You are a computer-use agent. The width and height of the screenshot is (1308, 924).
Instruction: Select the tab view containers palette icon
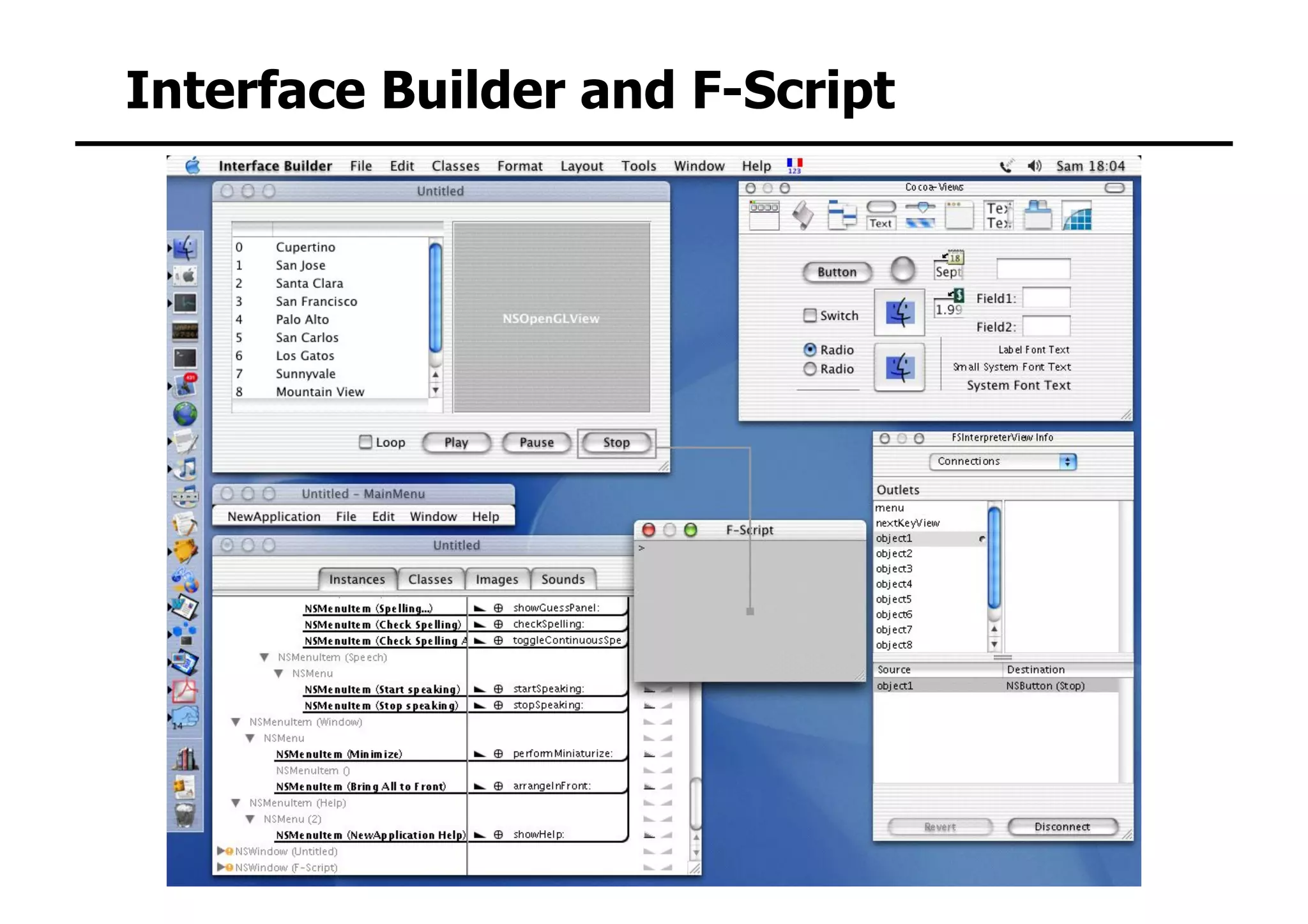(x=1038, y=215)
